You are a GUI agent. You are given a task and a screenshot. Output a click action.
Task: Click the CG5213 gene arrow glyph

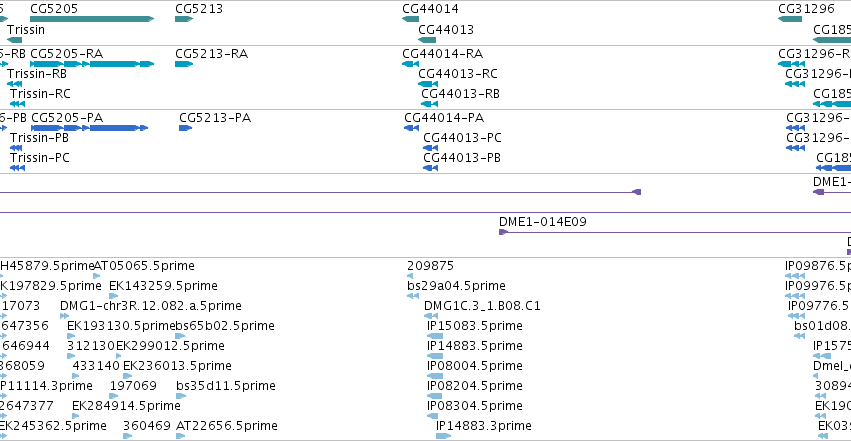(184, 19)
